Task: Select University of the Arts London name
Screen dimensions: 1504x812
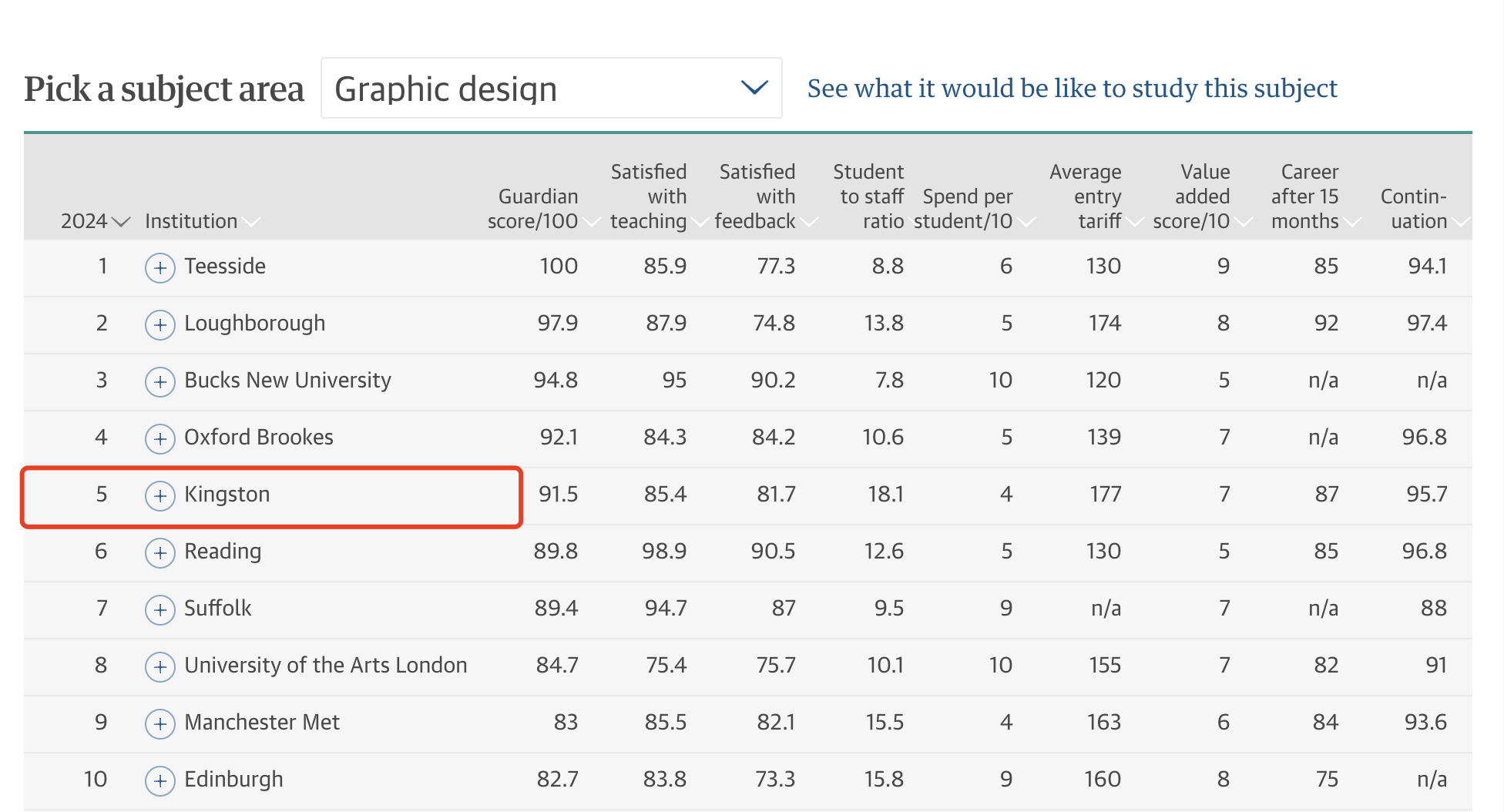Action: click(326, 665)
